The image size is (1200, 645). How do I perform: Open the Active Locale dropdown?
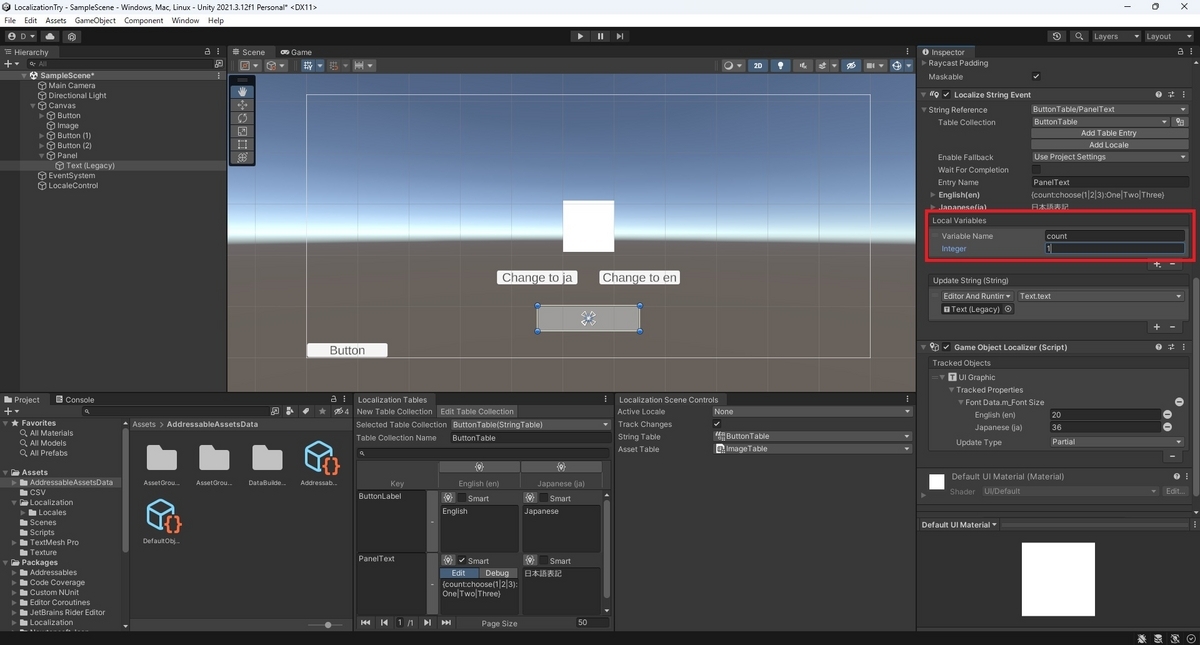click(812, 411)
